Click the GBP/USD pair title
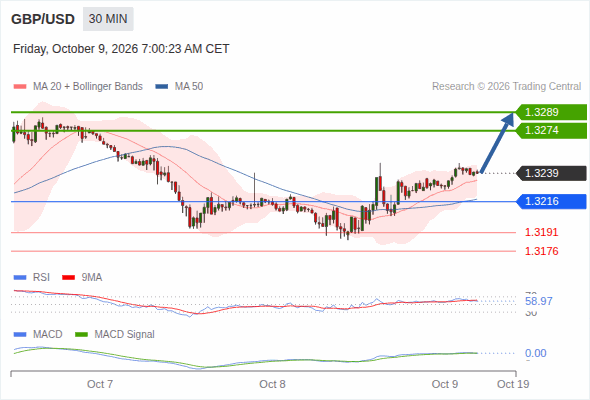The height and width of the screenshot is (400, 590). click(x=43, y=19)
